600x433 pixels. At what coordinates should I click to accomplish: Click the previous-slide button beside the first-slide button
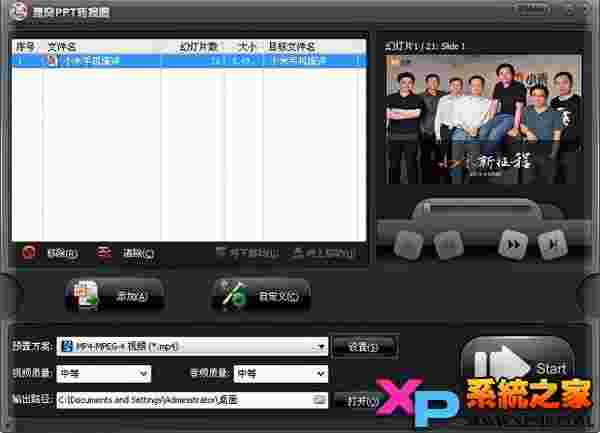tap(448, 244)
